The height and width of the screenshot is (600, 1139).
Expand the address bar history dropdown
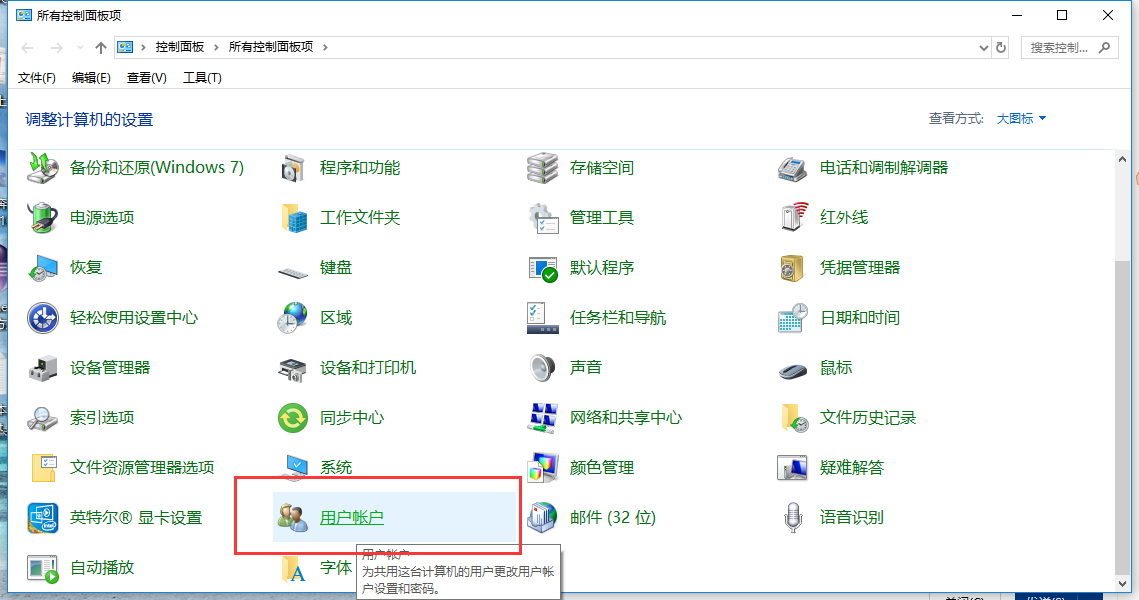984,46
